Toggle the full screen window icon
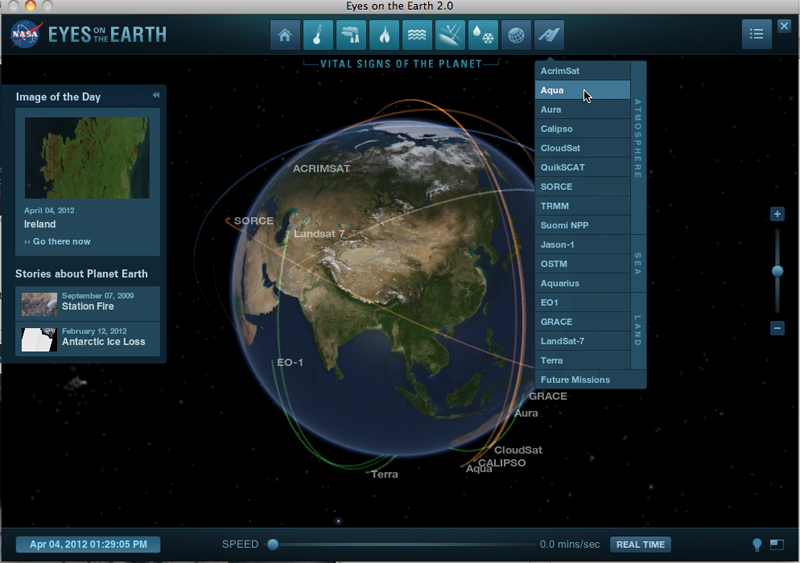Screen dimensions: 800x563 (x=777, y=545)
